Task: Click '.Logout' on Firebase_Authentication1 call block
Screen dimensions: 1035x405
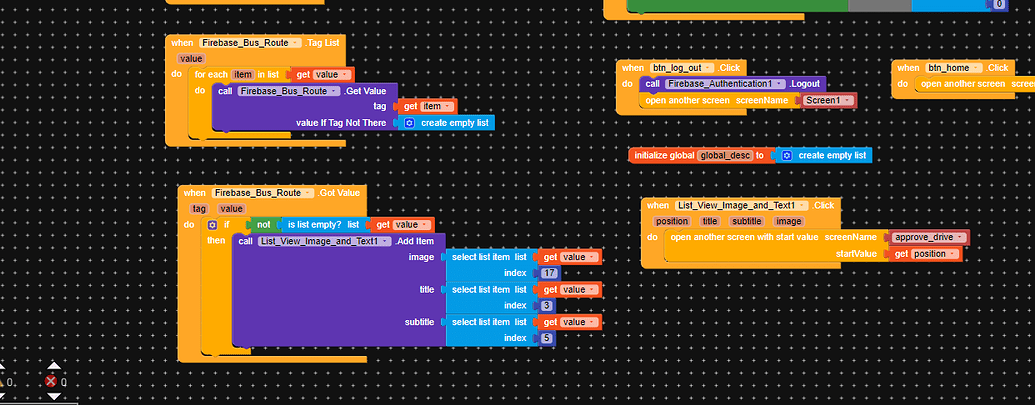Action: 805,84
